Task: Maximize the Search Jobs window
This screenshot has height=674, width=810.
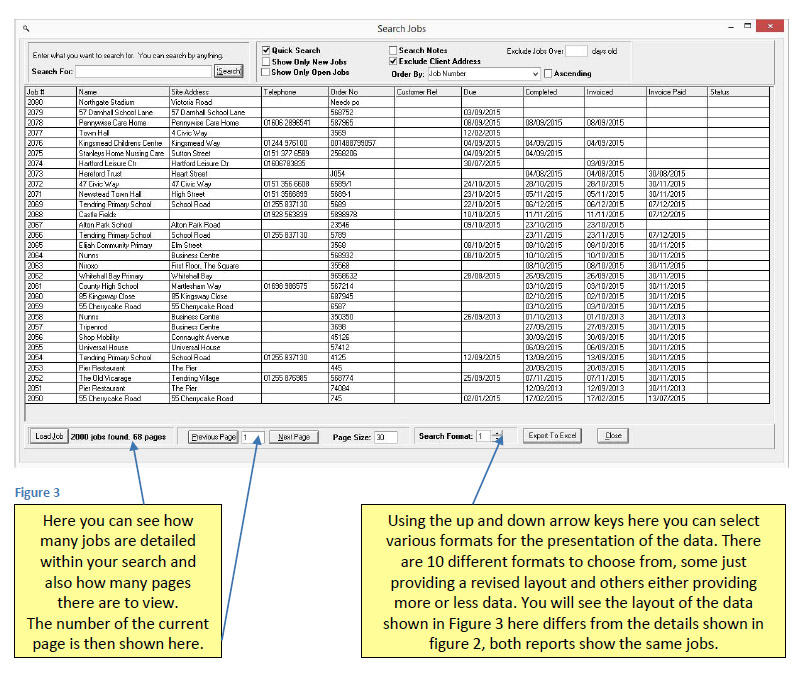Action: [747, 26]
